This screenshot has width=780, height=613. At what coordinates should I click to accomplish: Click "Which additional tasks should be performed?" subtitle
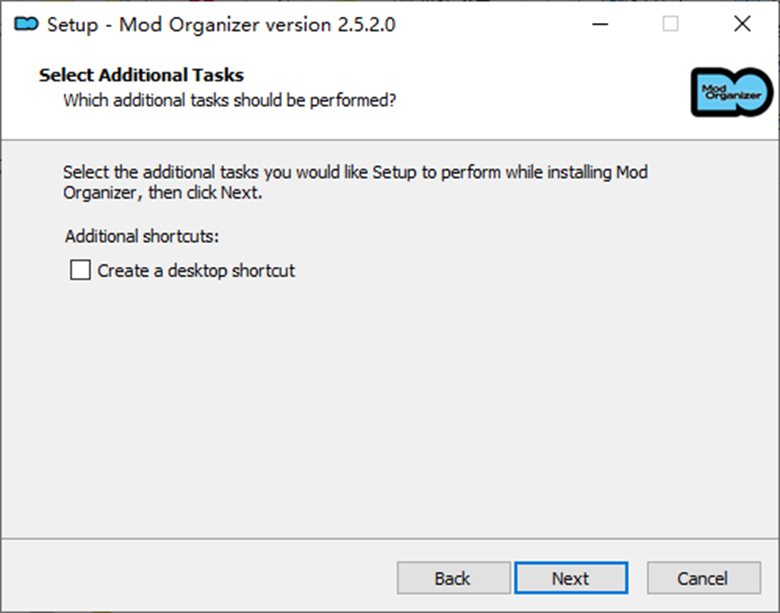230,100
